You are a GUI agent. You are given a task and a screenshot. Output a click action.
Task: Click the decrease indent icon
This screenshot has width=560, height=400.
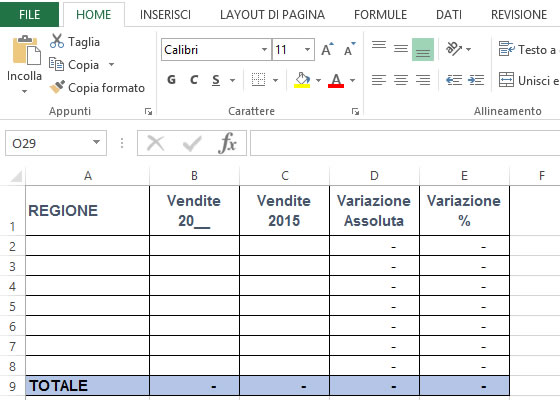[x=454, y=80]
